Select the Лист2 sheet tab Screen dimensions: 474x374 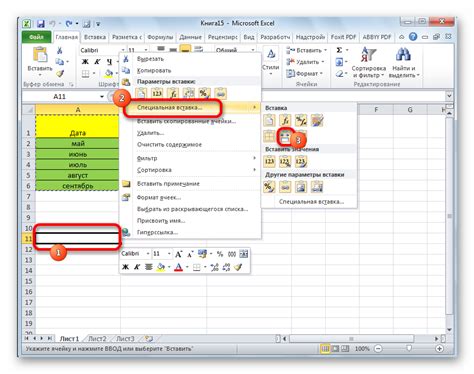[97, 339]
